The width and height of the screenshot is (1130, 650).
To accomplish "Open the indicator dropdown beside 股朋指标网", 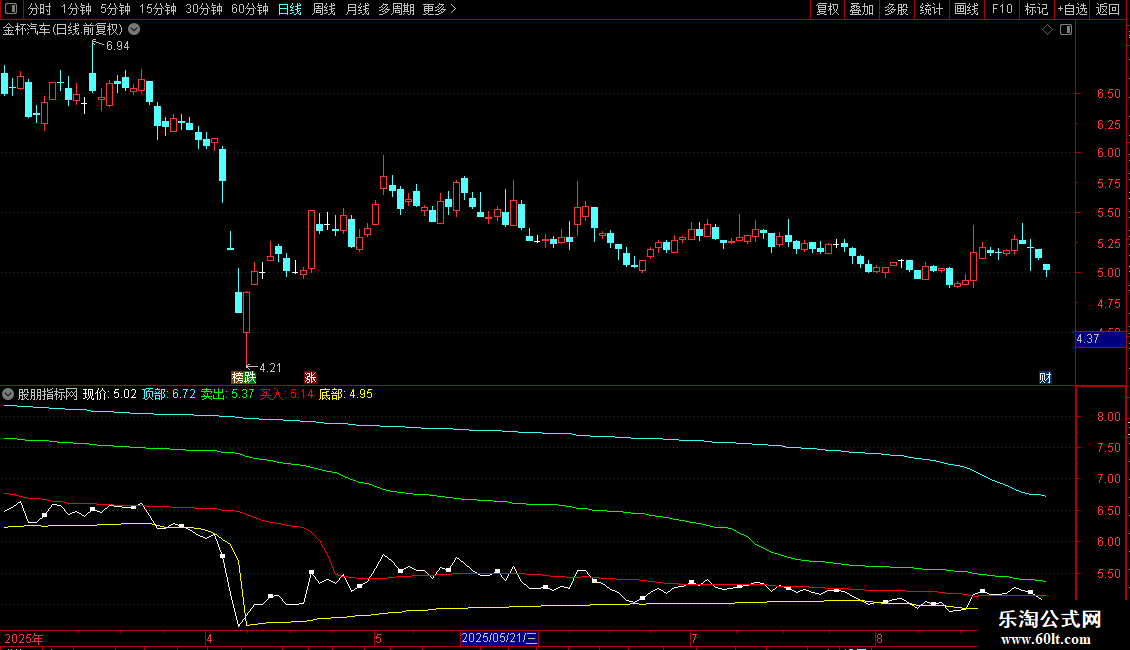I will click(8, 394).
